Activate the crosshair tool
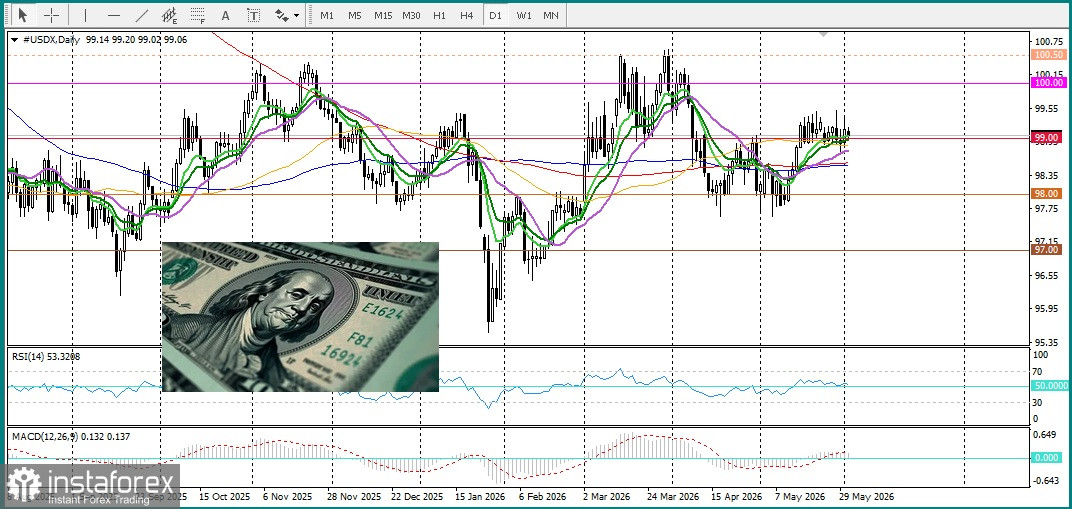 (51, 14)
